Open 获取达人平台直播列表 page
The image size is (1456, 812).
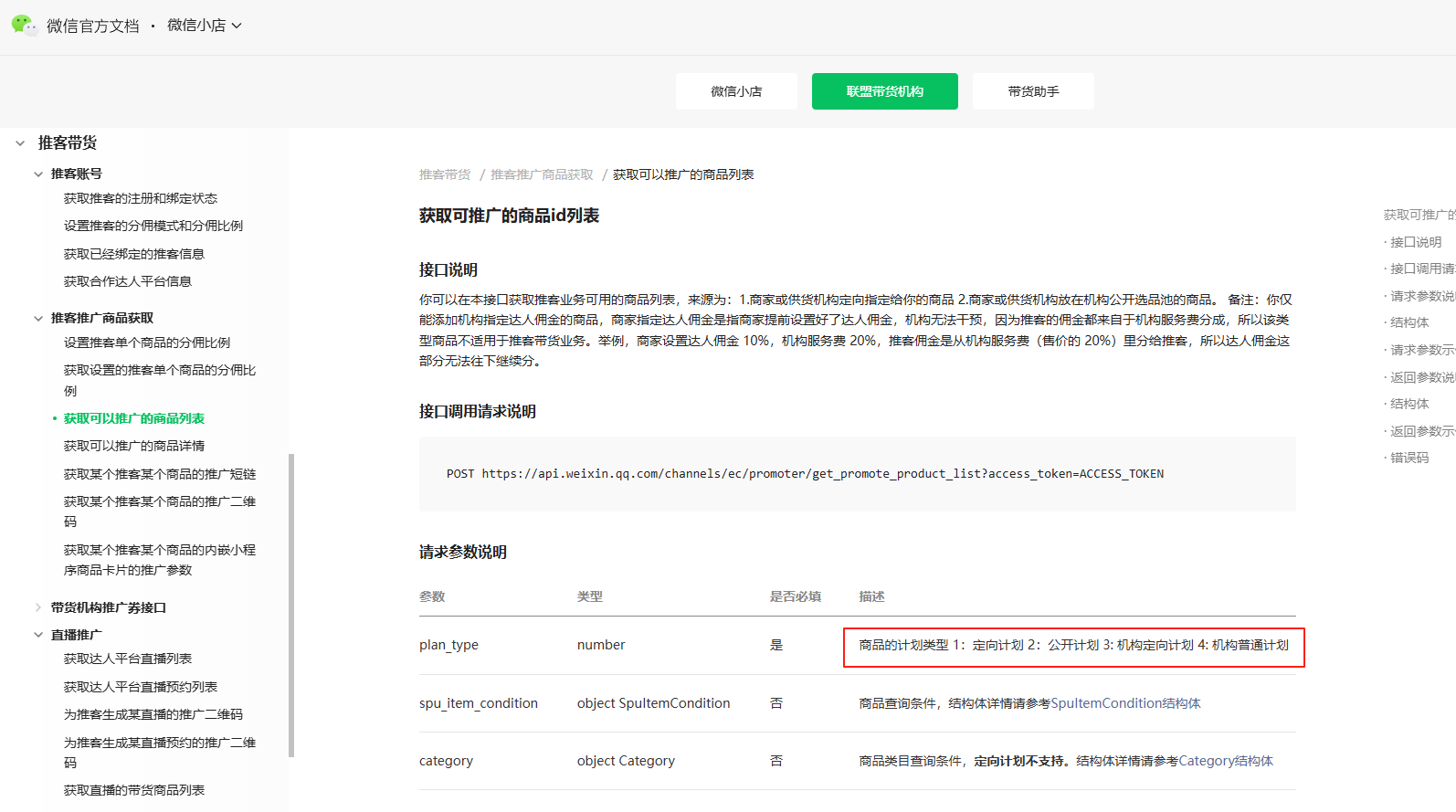click(128, 659)
